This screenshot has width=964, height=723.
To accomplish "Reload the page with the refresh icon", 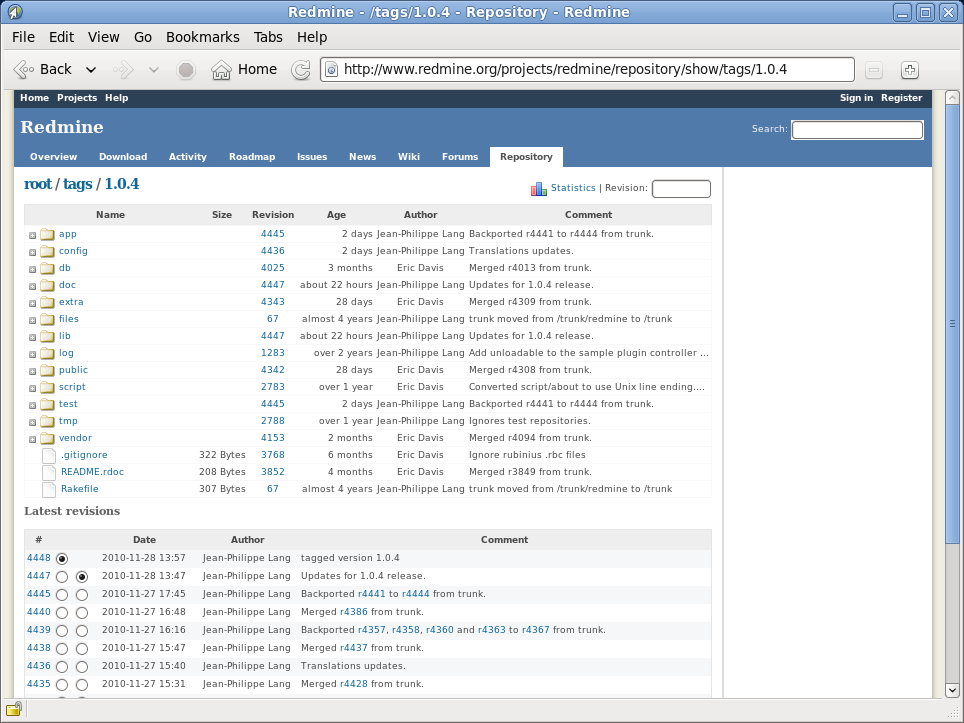I will (301, 69).
